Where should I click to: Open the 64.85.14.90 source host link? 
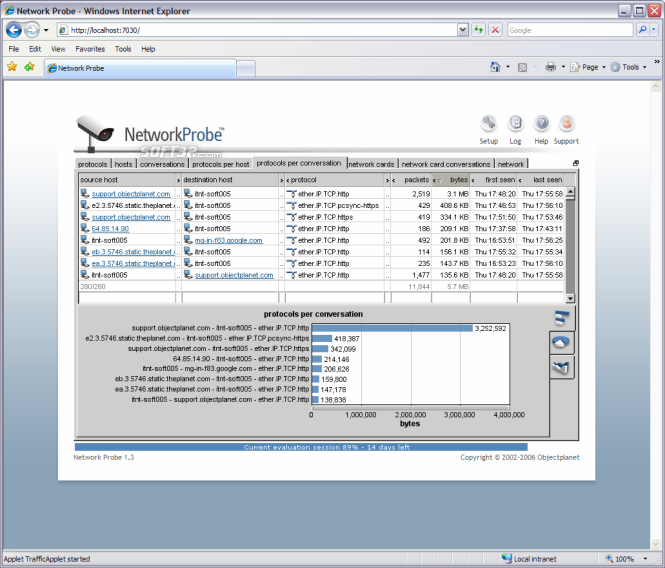click(x=109, y=229)
